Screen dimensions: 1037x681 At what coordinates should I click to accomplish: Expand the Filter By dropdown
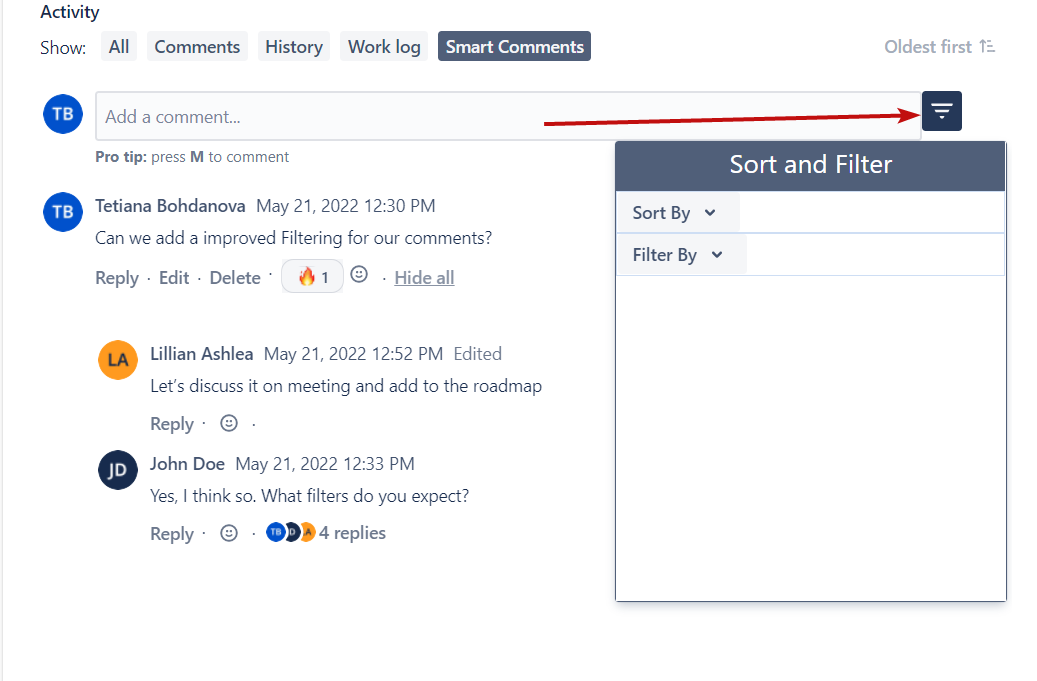[678, 255]
